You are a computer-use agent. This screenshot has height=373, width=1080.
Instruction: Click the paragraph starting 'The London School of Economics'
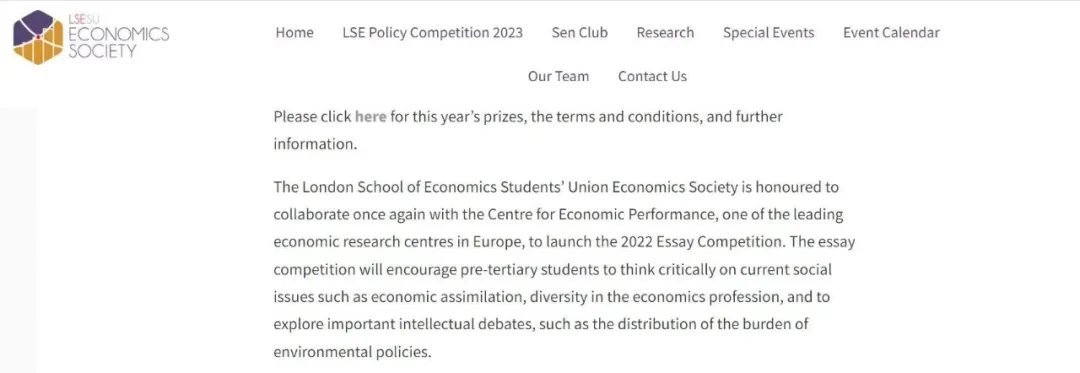[564, 270]
